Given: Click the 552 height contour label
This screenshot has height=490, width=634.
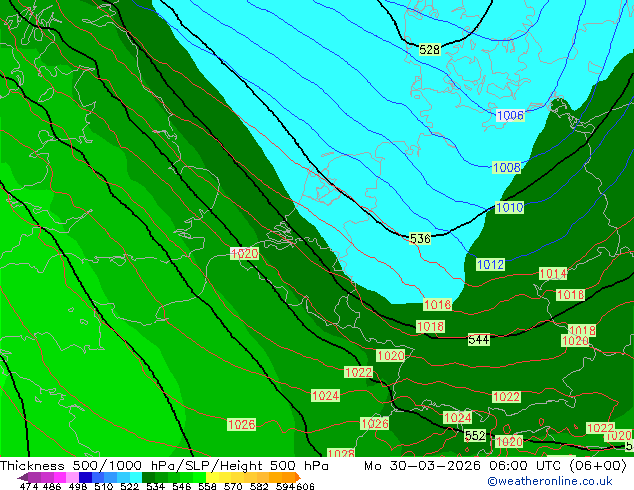Looking at the screenshot, I should tap(475, 435).
